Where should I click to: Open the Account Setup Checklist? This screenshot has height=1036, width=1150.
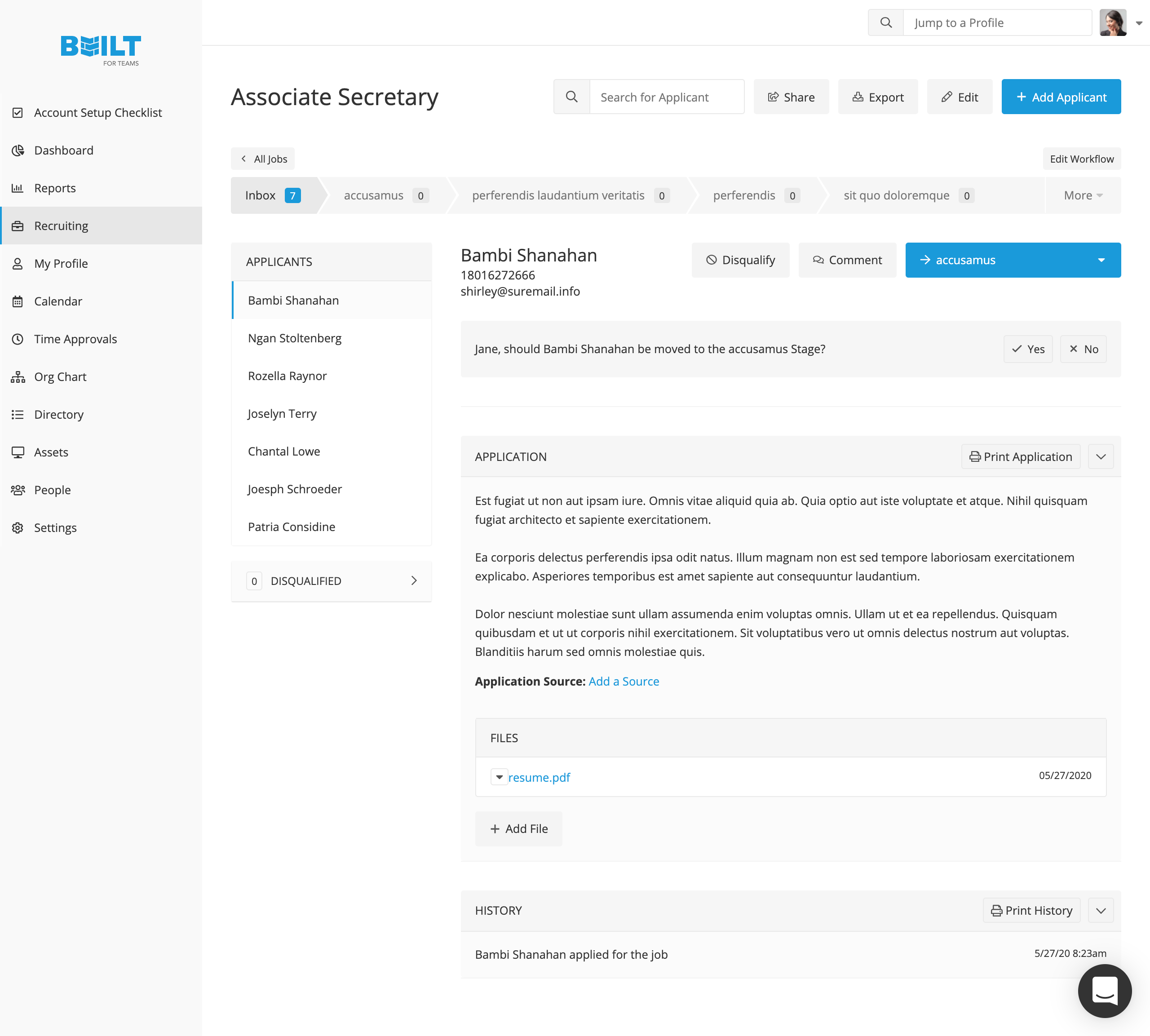(x=97, y=113)
